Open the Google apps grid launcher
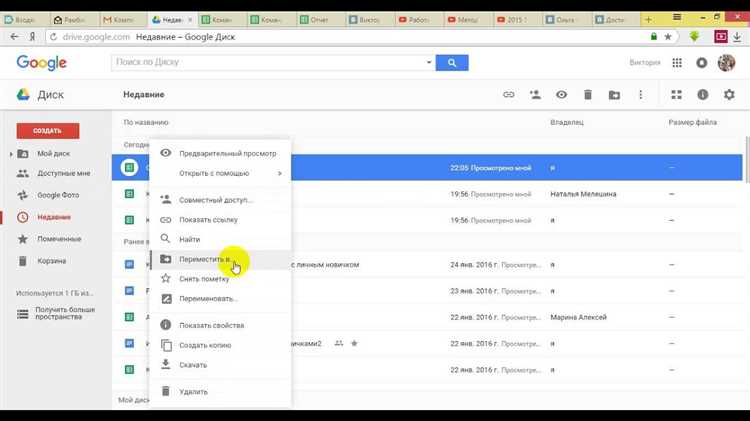Image resolution: width=750 pixels, height=421 pixels. point(677,63)
